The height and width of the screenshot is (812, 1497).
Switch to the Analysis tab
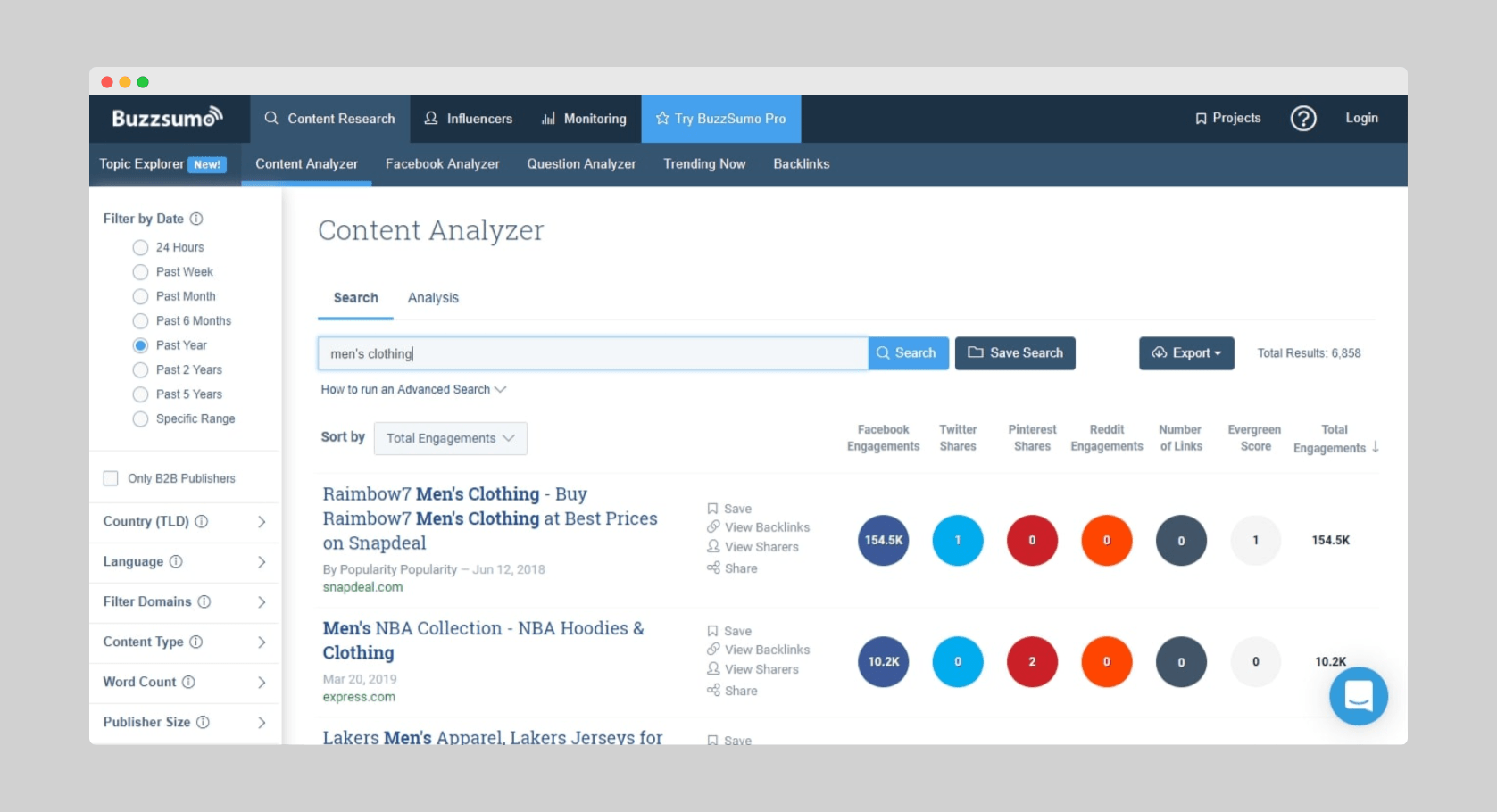(433, 298)
